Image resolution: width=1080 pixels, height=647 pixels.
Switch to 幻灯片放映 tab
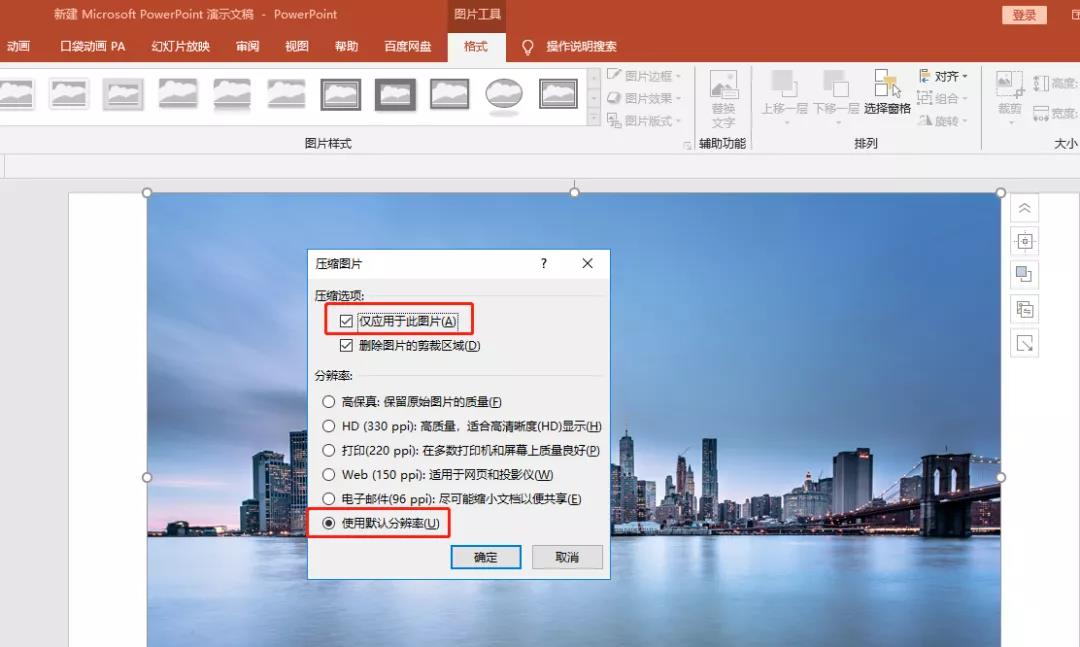pos(180,46)
